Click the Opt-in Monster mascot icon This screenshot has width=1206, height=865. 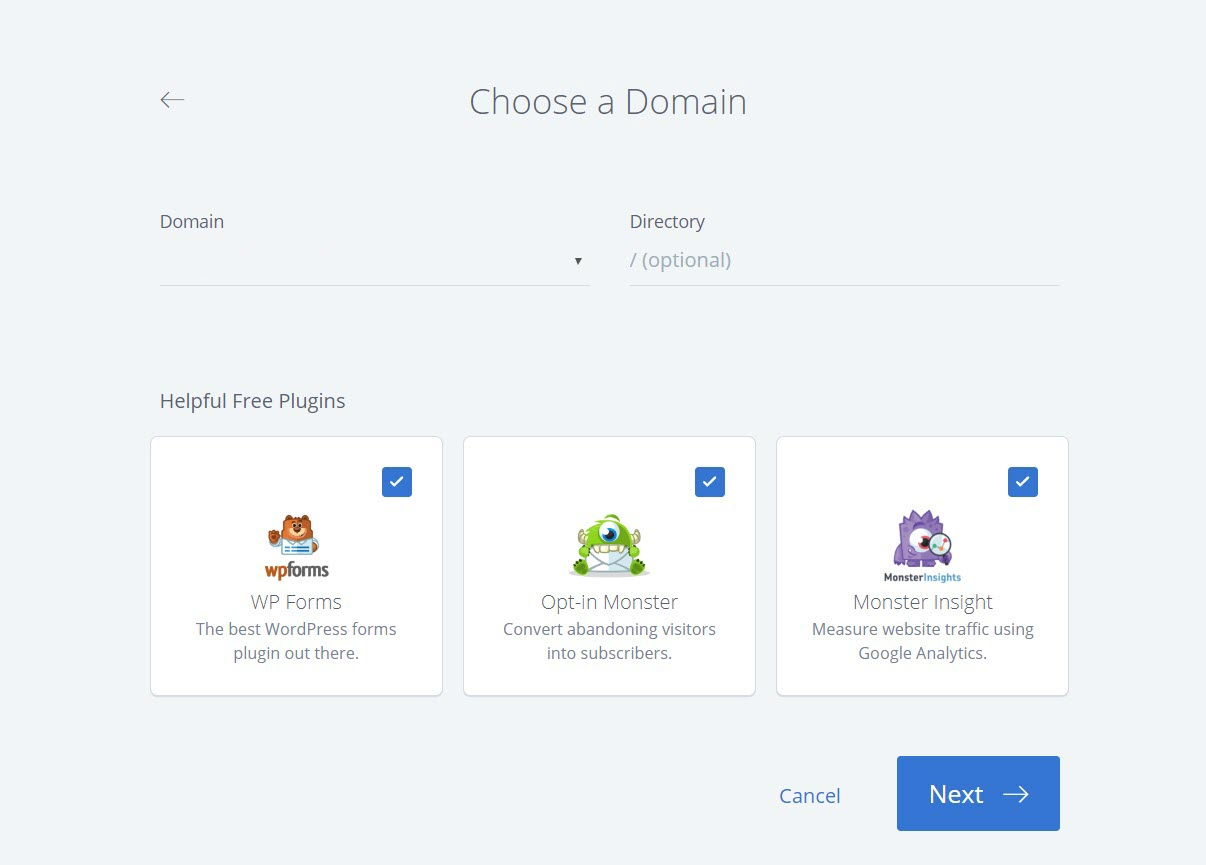pyautogui.click(x=608, y=543)
